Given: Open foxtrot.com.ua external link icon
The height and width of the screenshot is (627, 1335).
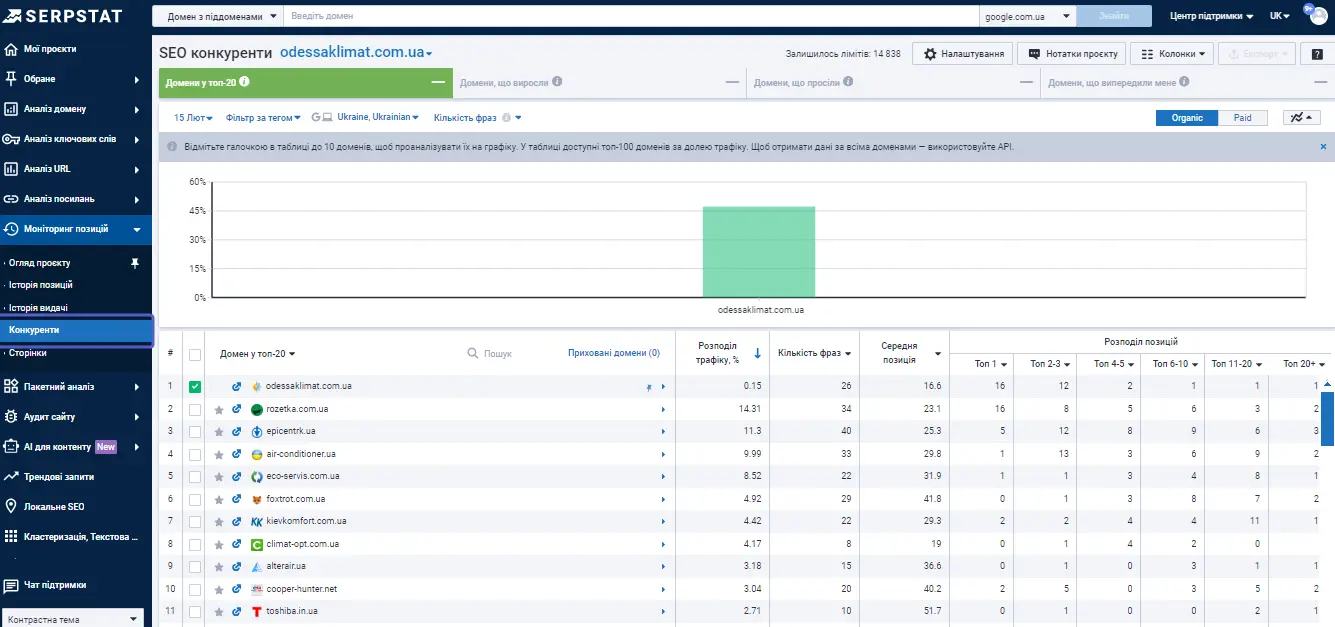Looking at the screenshot, I should 237,499.
